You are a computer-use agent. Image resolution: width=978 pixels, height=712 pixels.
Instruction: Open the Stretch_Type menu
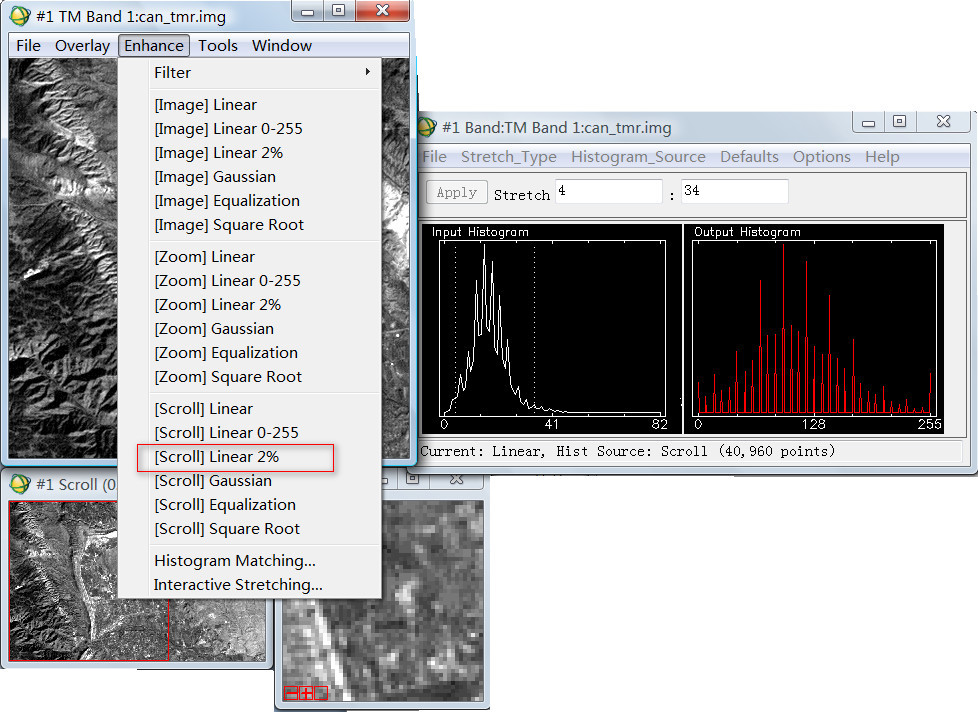[508, 156]
